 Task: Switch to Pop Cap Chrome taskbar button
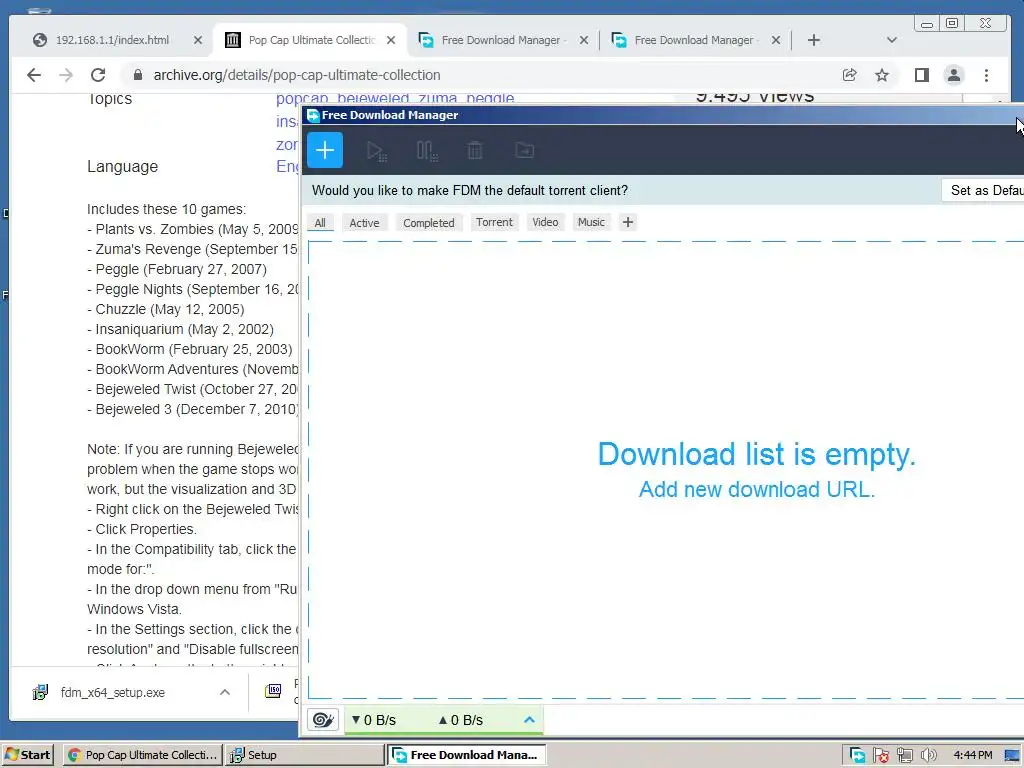(x=143, y=754)
